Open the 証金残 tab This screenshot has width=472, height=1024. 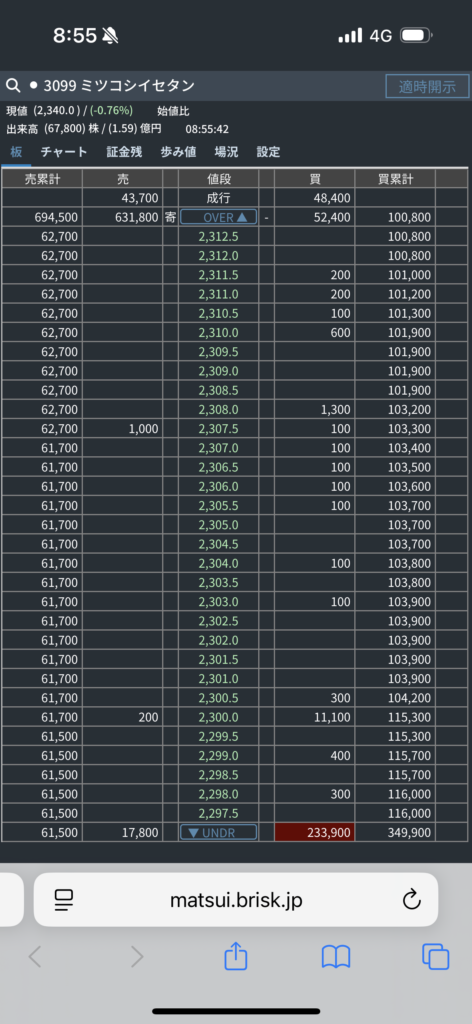(x=124, y=152)
